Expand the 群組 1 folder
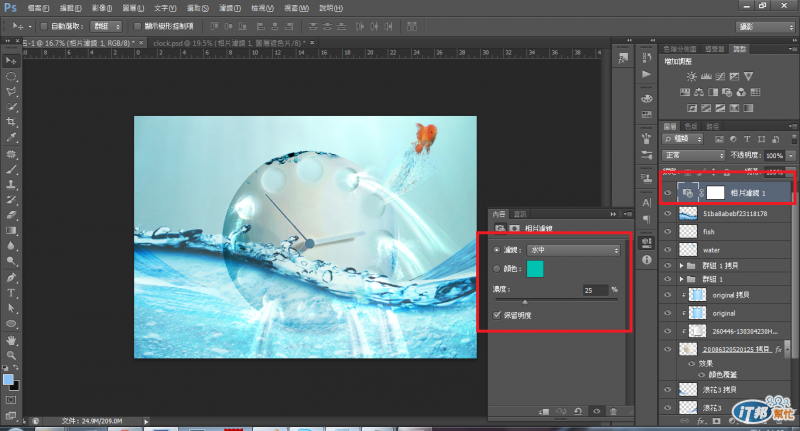 click(x=681, y=280)
